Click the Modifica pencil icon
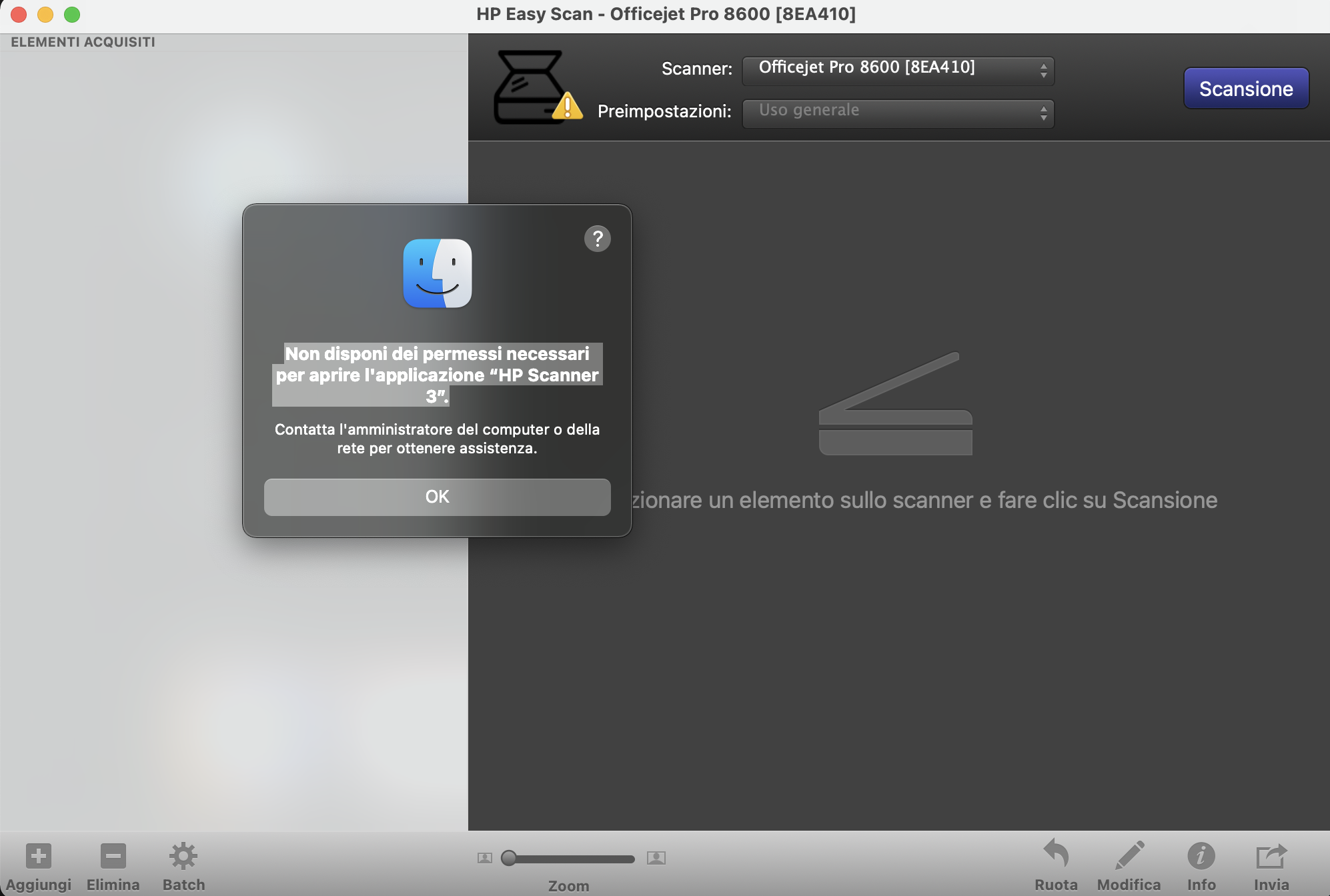1330x896 pixels. coord(1129,855)
